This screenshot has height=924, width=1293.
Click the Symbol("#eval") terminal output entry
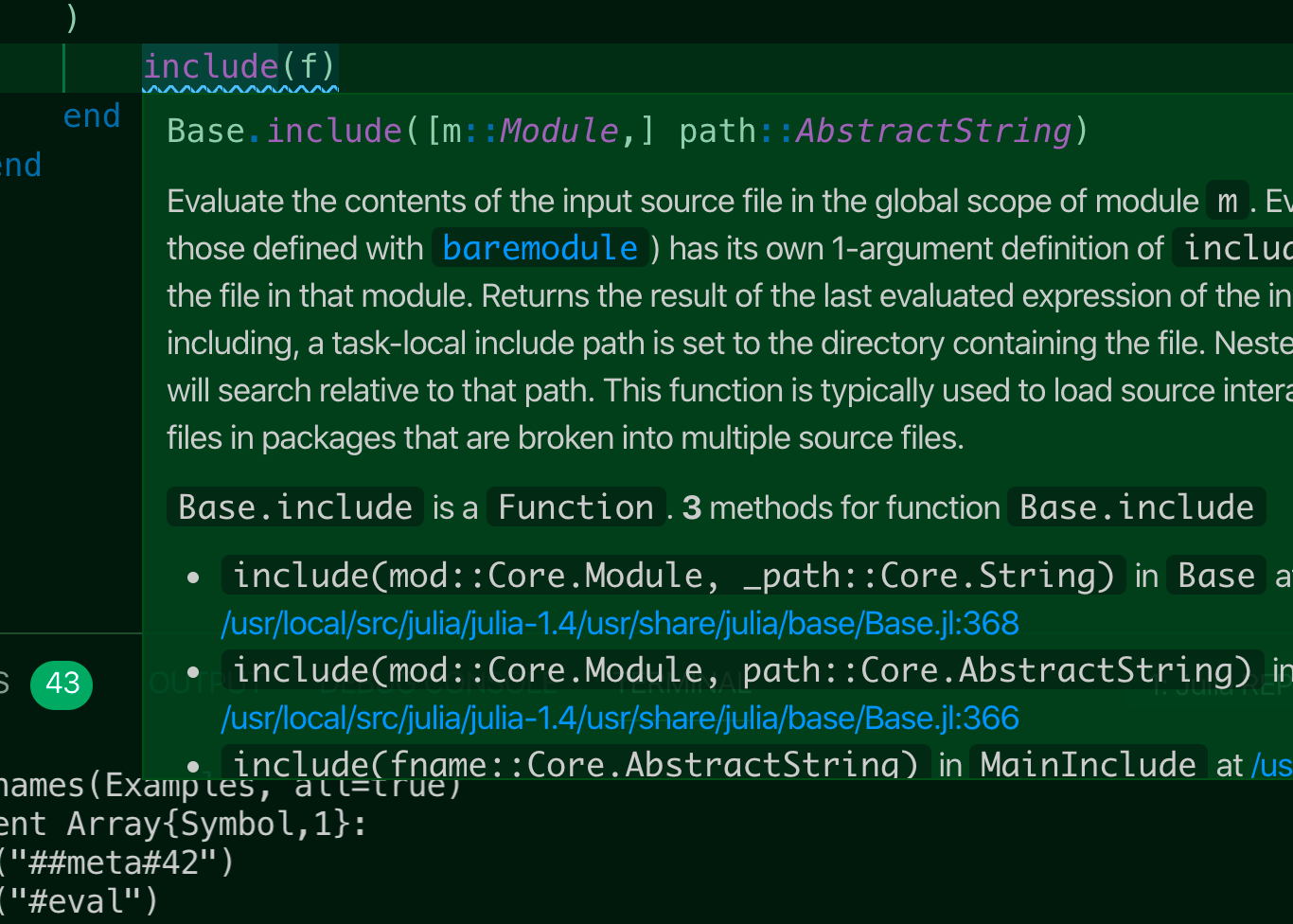coord(80,900)
